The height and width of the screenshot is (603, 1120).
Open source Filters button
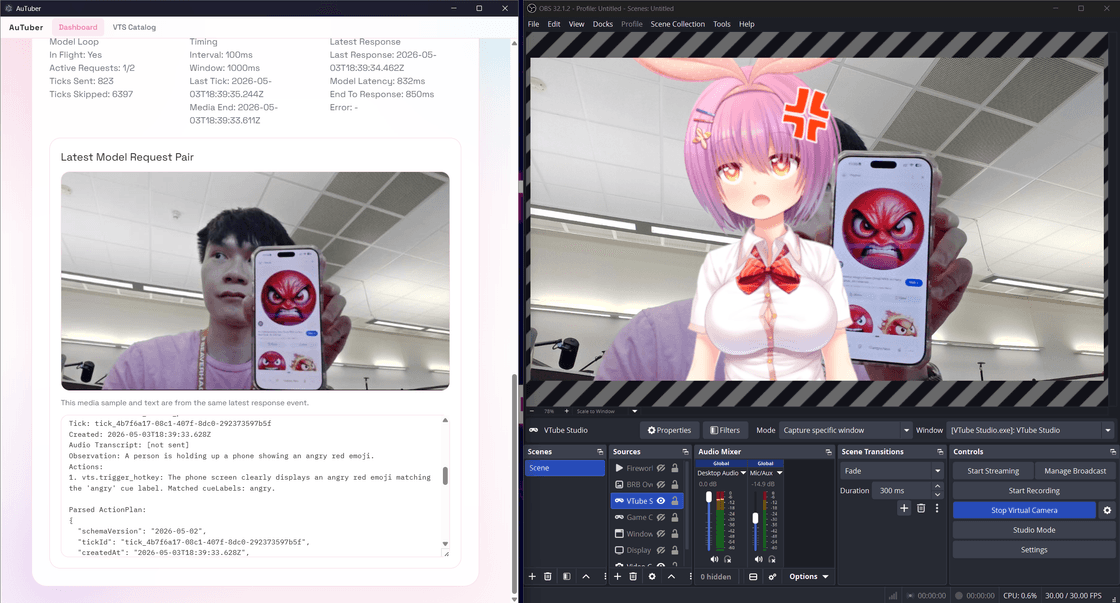click(724, 430)
